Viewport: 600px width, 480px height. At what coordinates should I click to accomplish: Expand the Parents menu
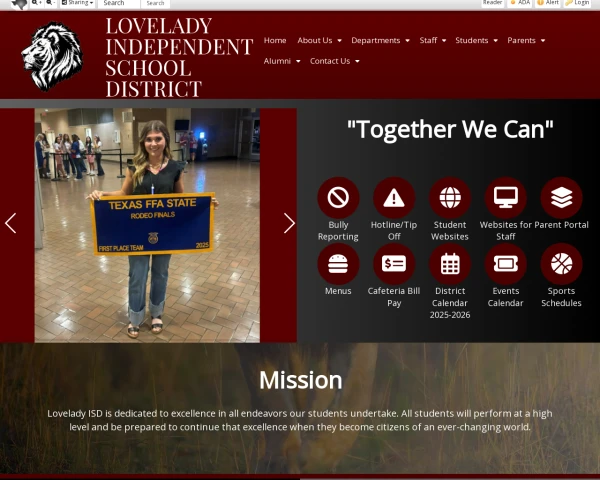pos(526,41)
